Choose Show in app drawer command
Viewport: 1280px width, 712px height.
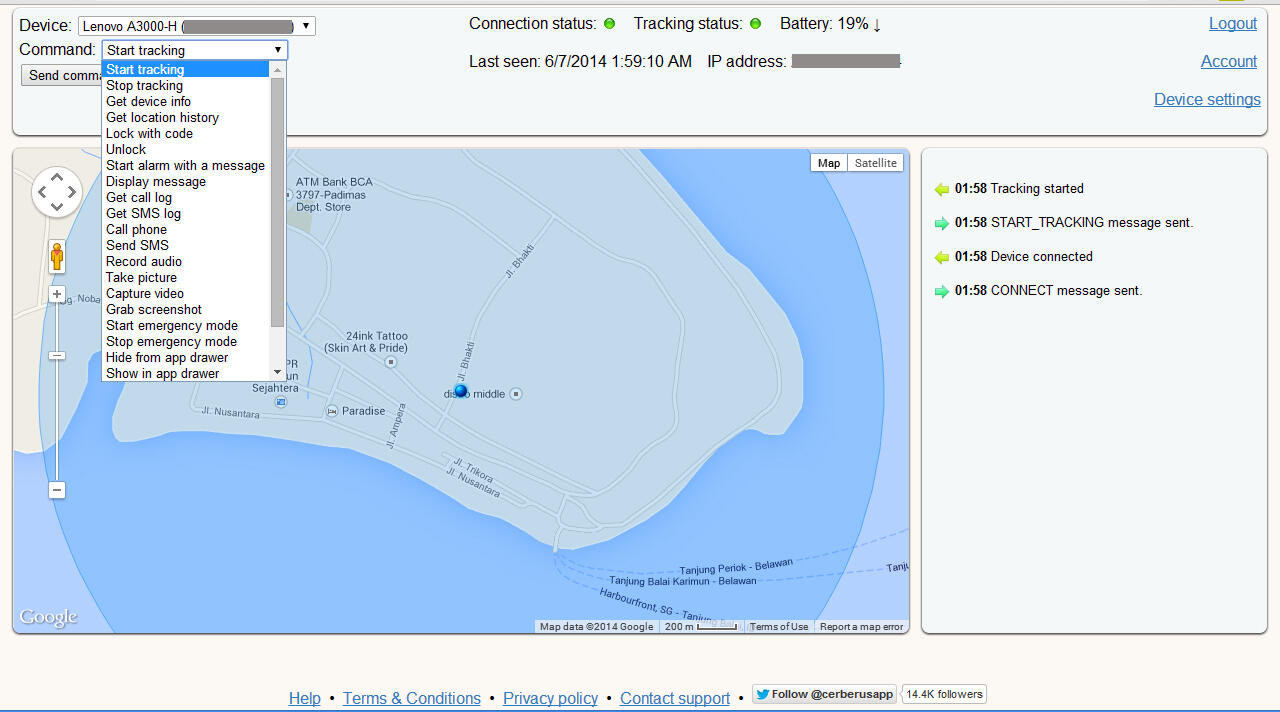(x=186, y=373)
